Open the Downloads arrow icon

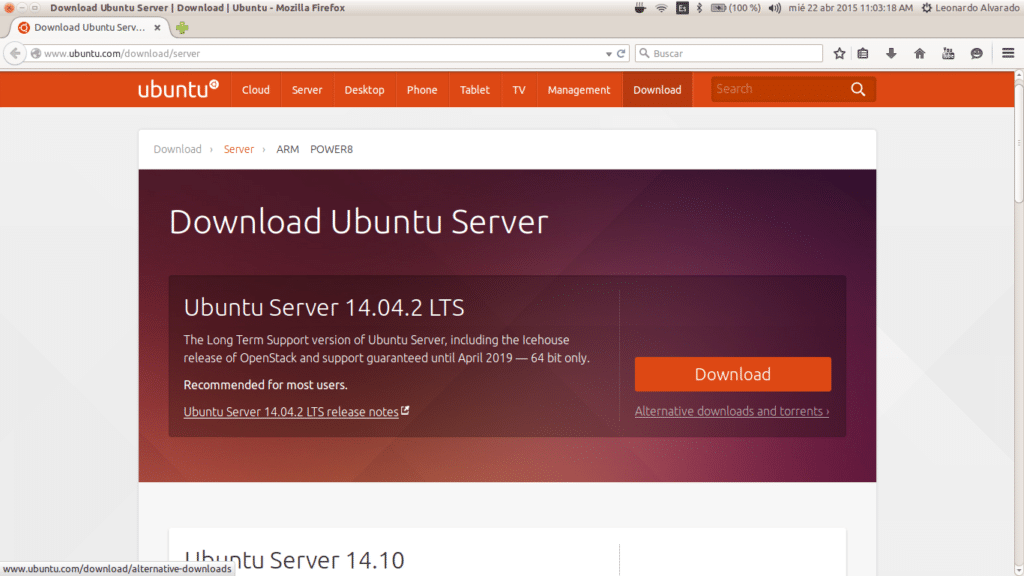coord(891,54)
